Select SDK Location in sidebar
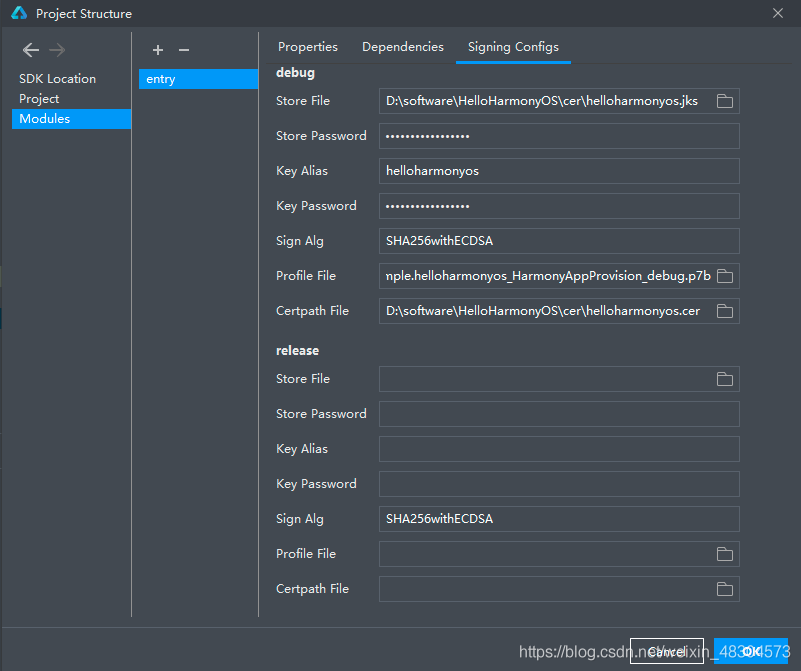The height and width of the screenshot is (671, 801). point(71,79)
